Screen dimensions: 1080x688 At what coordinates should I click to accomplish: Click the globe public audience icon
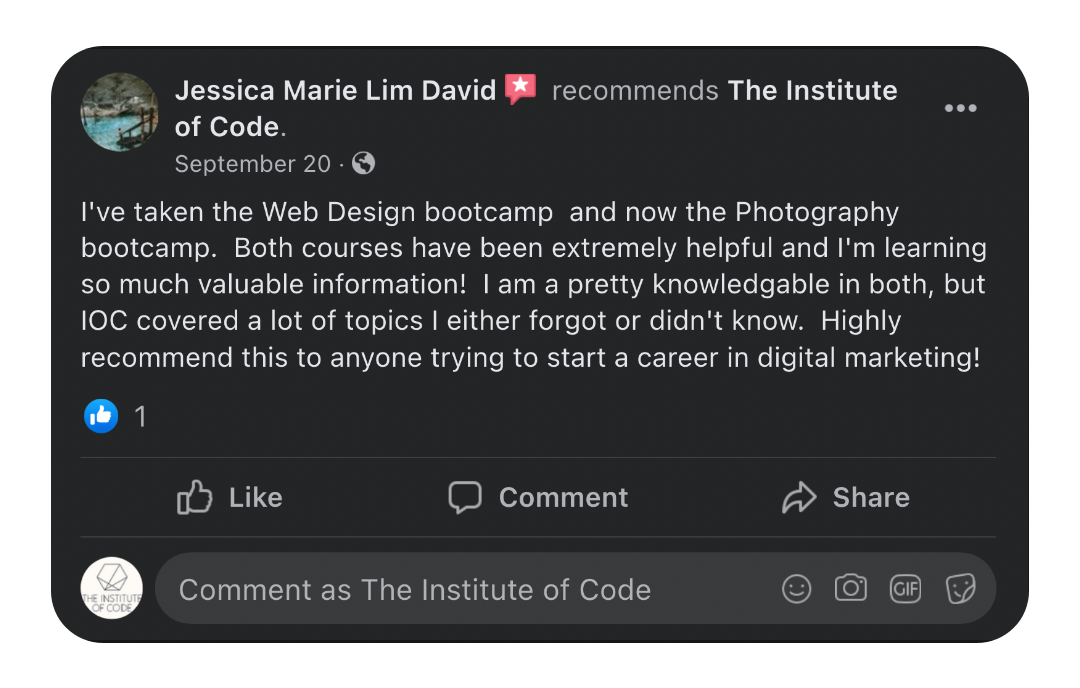click(364, 163)
